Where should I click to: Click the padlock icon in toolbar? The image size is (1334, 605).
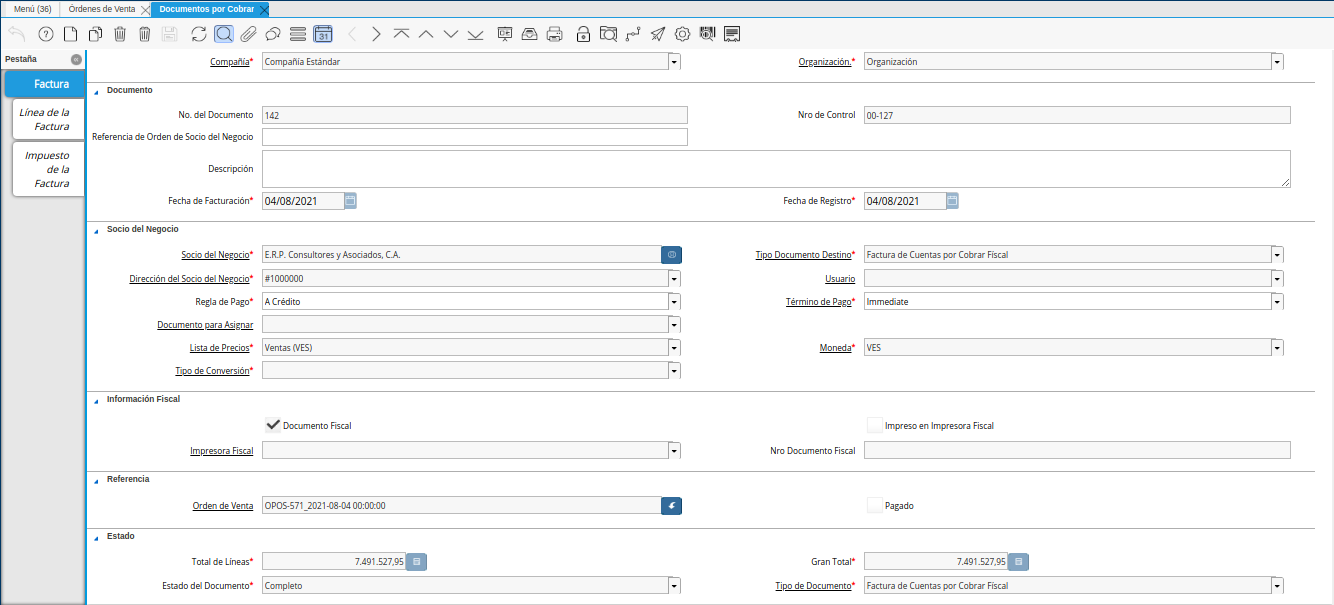583,34
